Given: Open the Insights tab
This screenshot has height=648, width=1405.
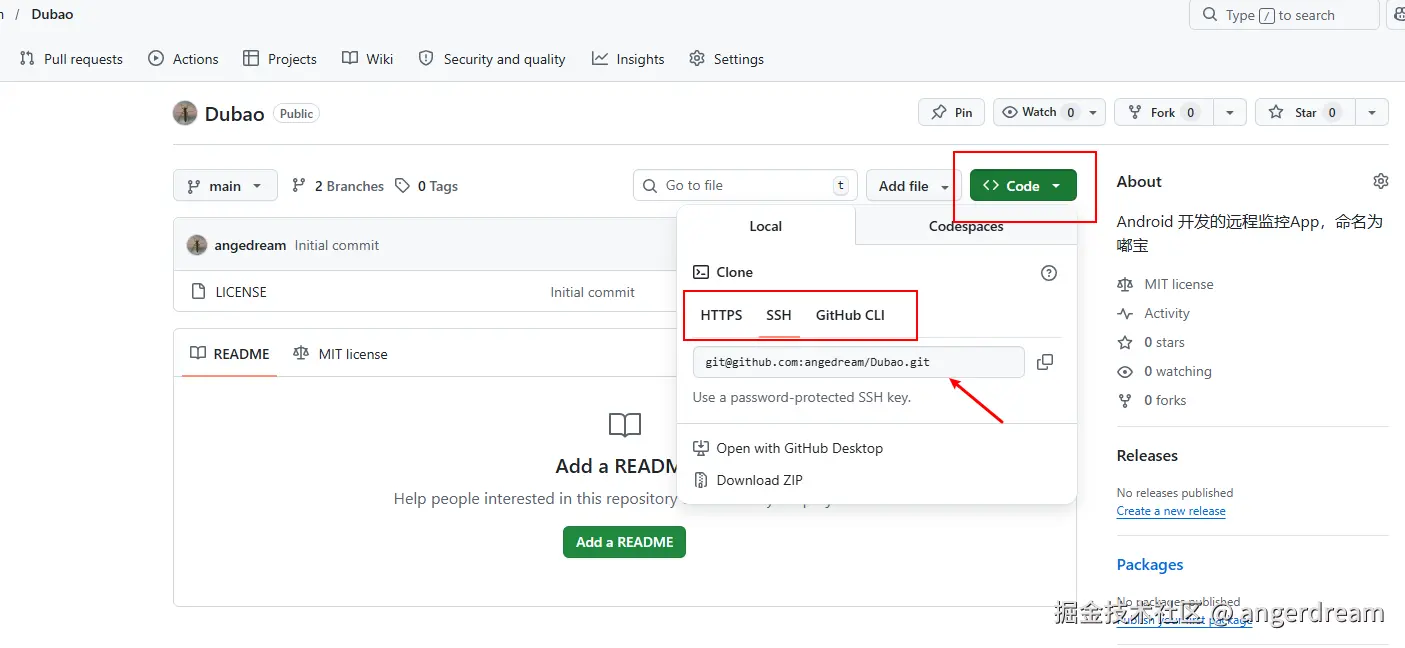Looking at the screenshot, I should 628,59.
